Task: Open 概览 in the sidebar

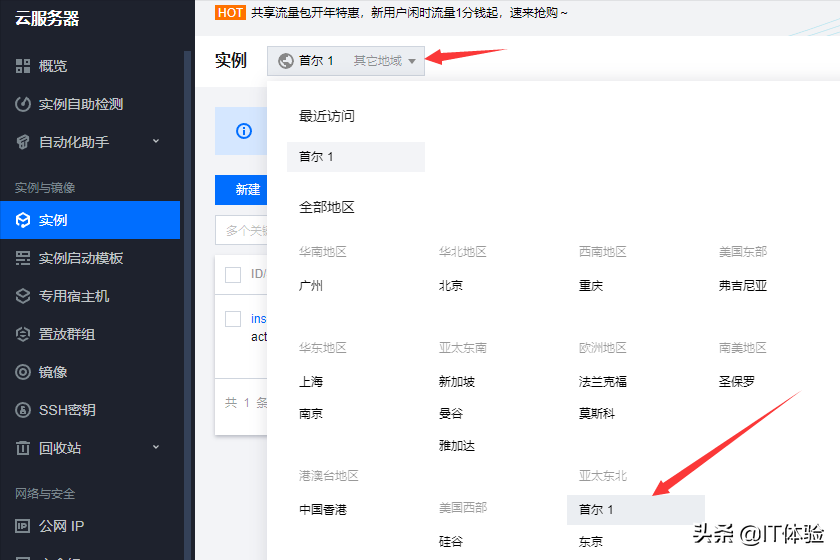Action: [x=90, y=66]
